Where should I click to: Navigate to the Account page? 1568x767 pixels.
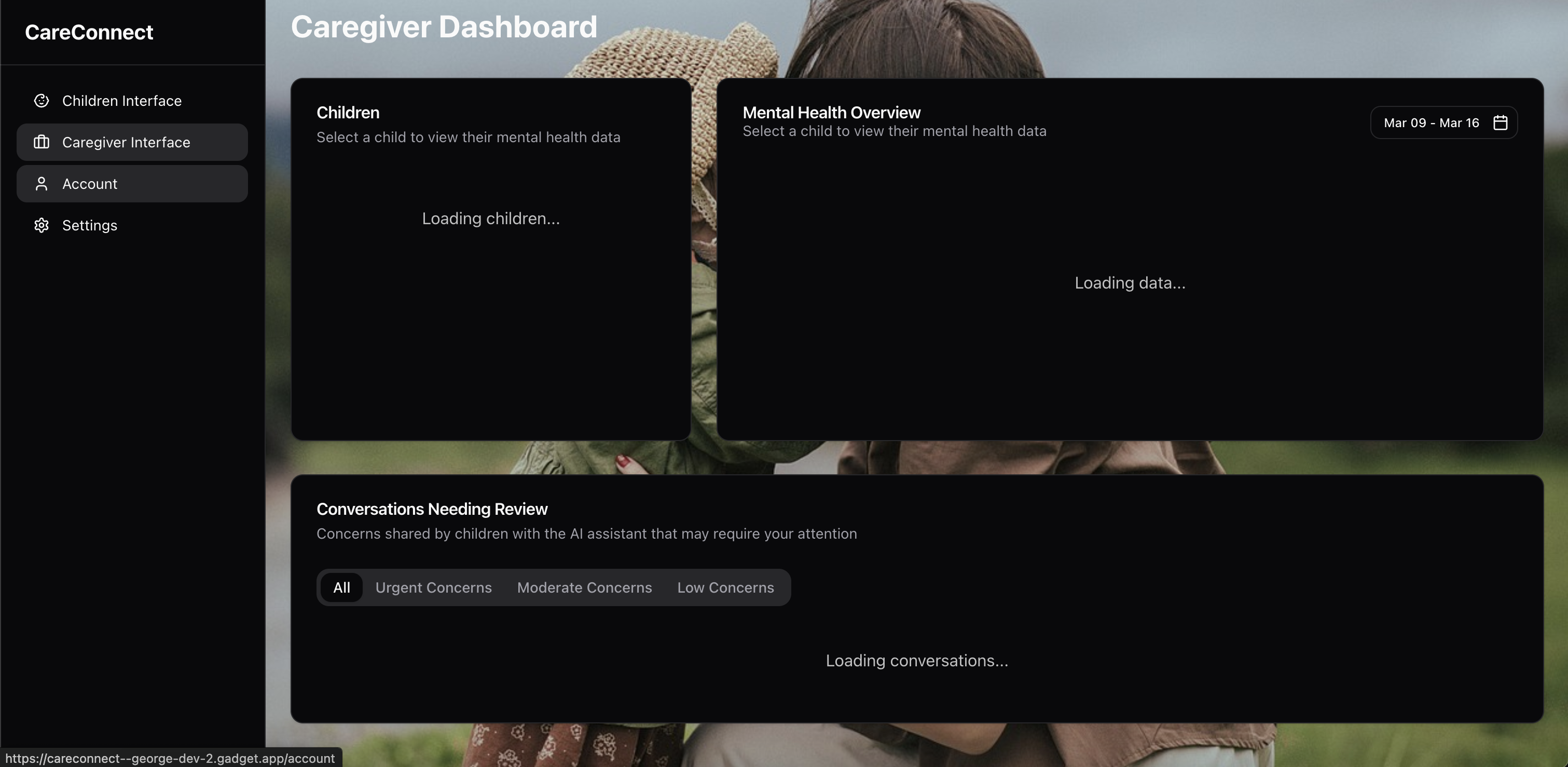point(89,184)
